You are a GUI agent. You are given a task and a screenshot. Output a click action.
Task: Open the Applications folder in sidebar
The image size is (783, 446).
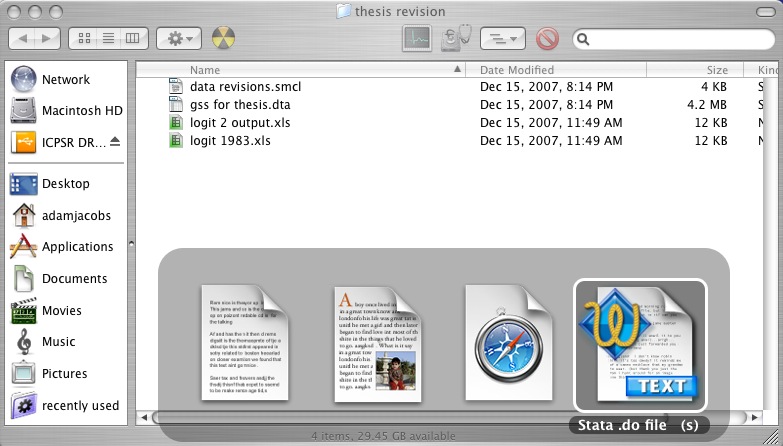pos(77,247)
